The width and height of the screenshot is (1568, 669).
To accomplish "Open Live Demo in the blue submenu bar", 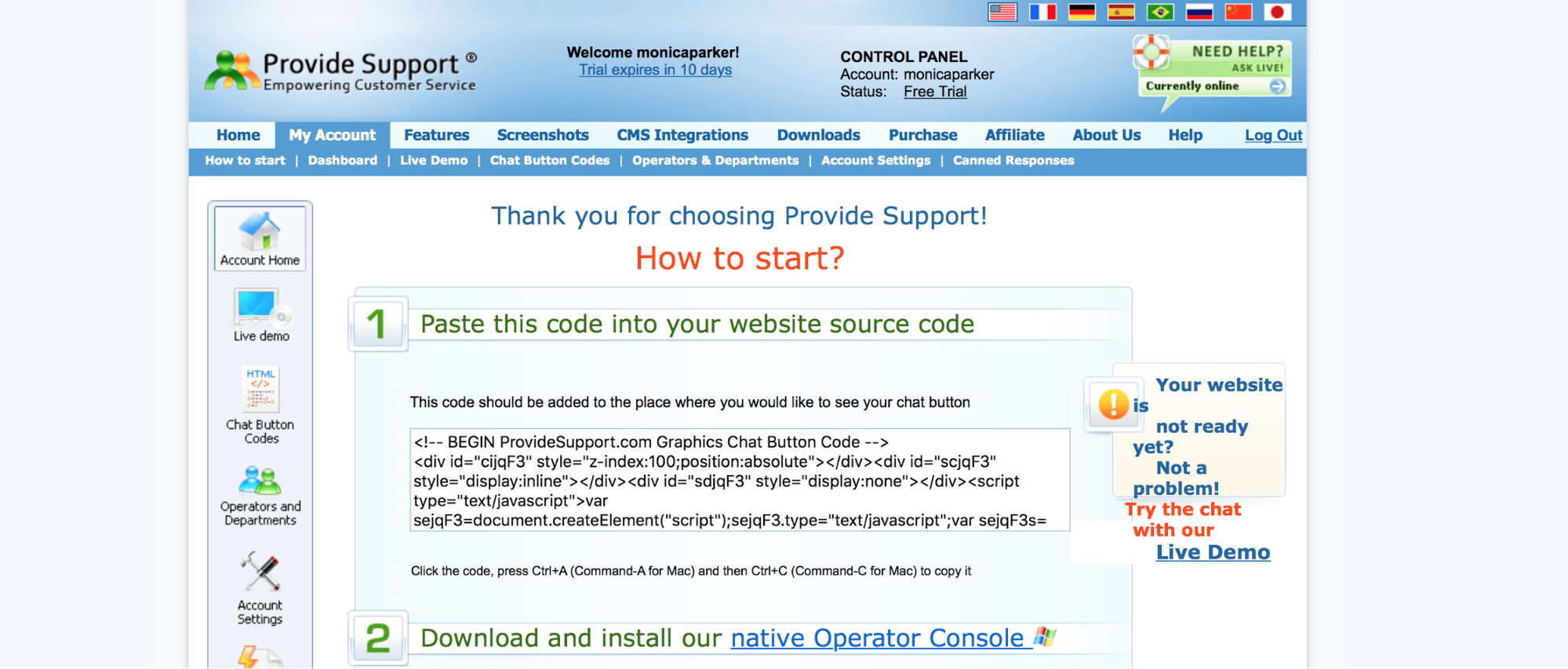I will pyautogui.click(x=434, y=160).
